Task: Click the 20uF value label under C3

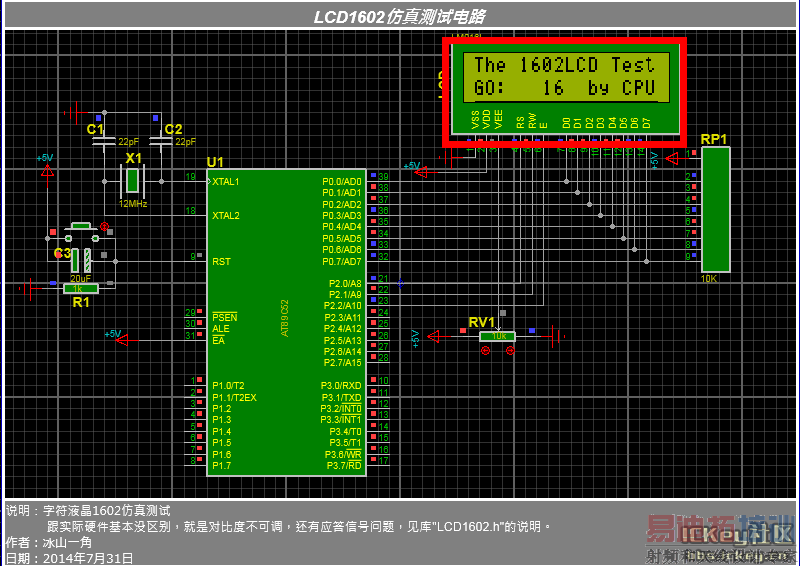Action: [x=80, y=278]
